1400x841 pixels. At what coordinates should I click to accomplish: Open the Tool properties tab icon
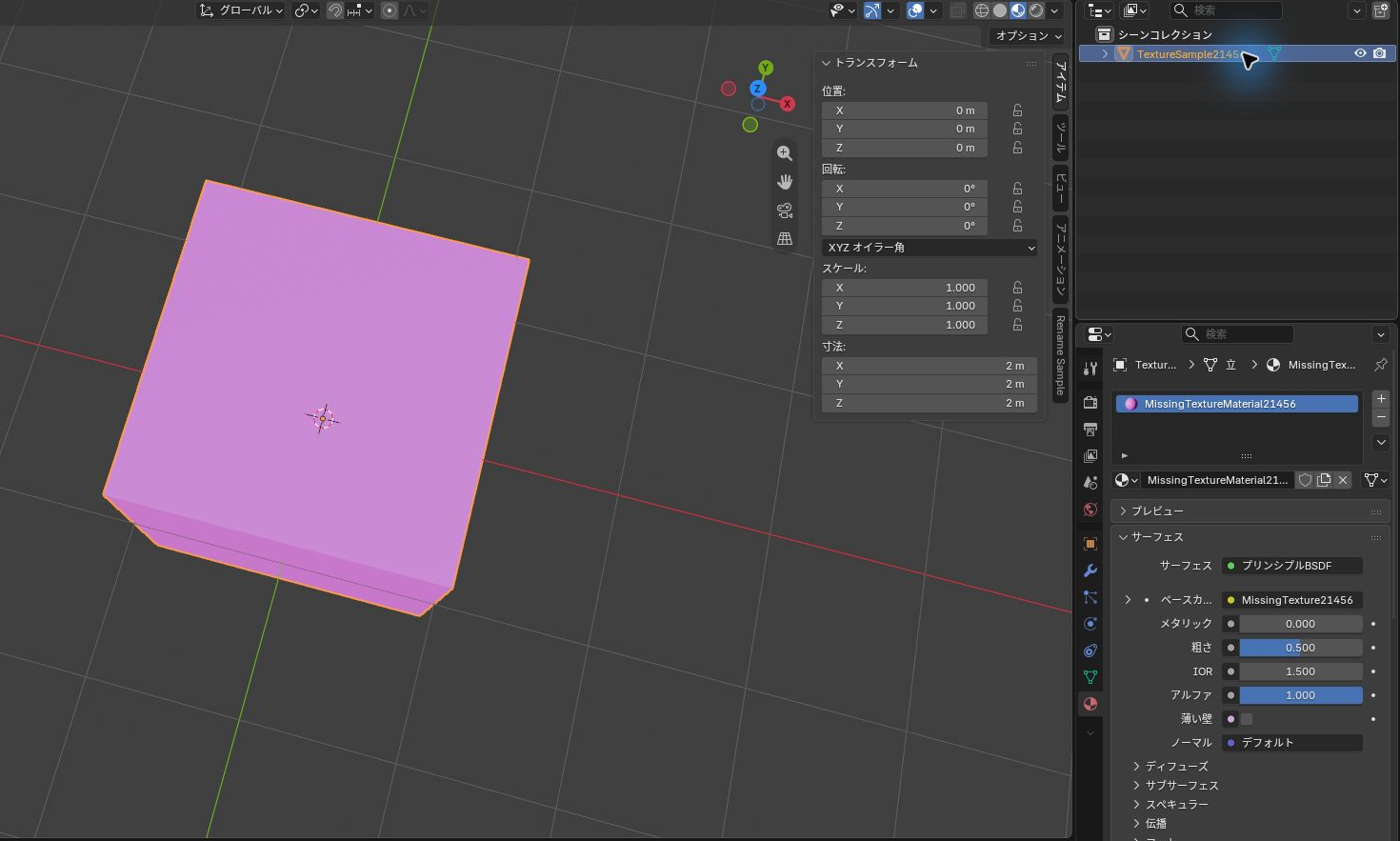(x=1090, y=368)
